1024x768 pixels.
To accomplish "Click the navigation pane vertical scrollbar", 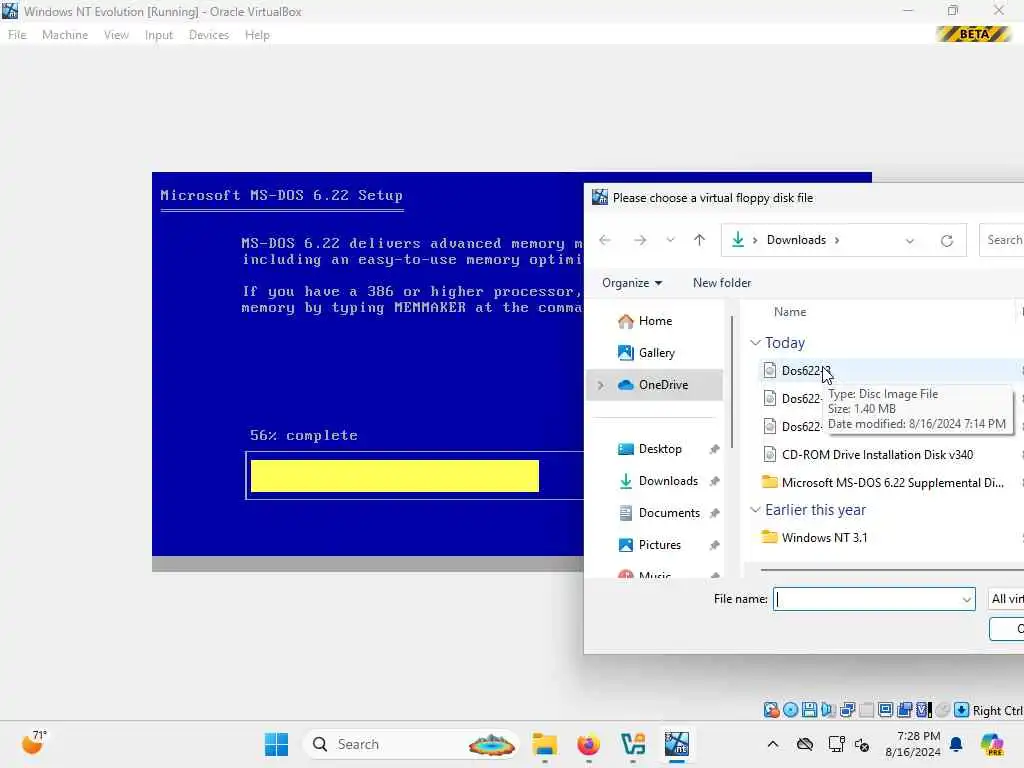I will (732, 382).
